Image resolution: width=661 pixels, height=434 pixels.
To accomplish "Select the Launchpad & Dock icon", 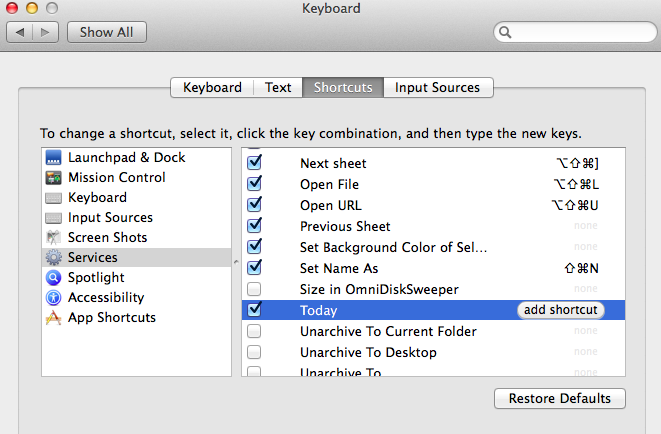I will pos(53,158).
